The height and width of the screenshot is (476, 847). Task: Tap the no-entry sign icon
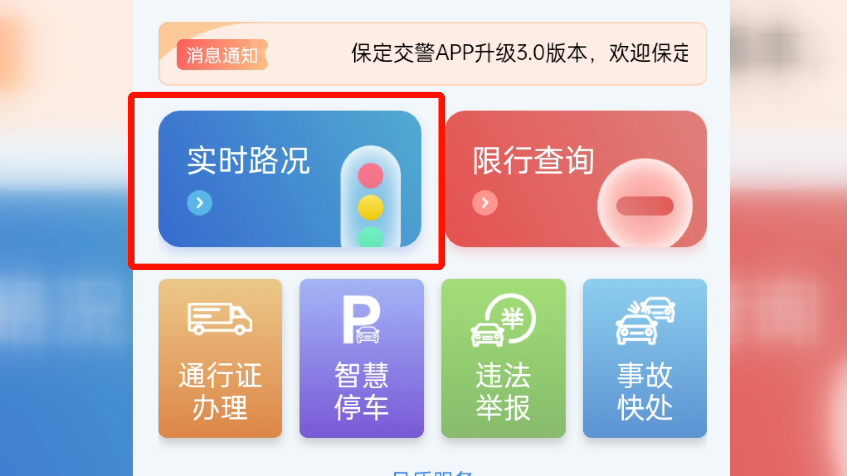point(644,203)
